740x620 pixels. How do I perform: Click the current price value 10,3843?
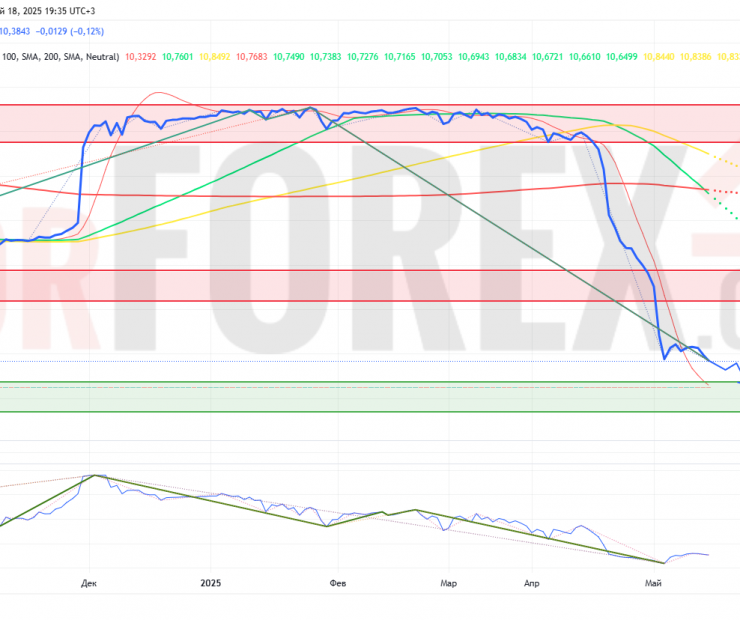15,32
